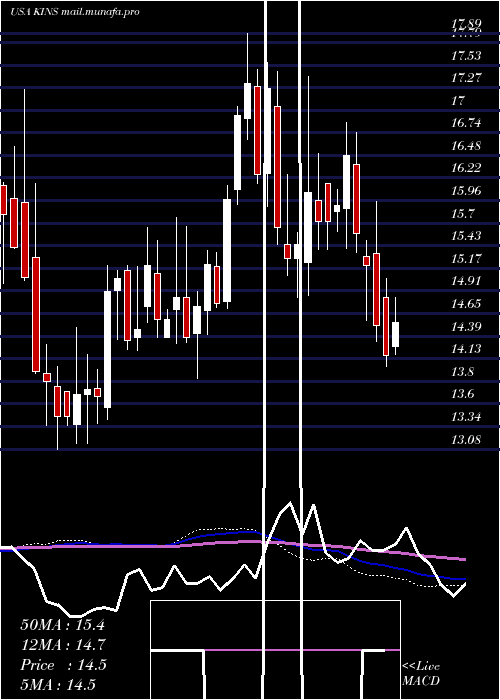
Task: Click the 16.48 price axis label
Action: pos(466,146)
